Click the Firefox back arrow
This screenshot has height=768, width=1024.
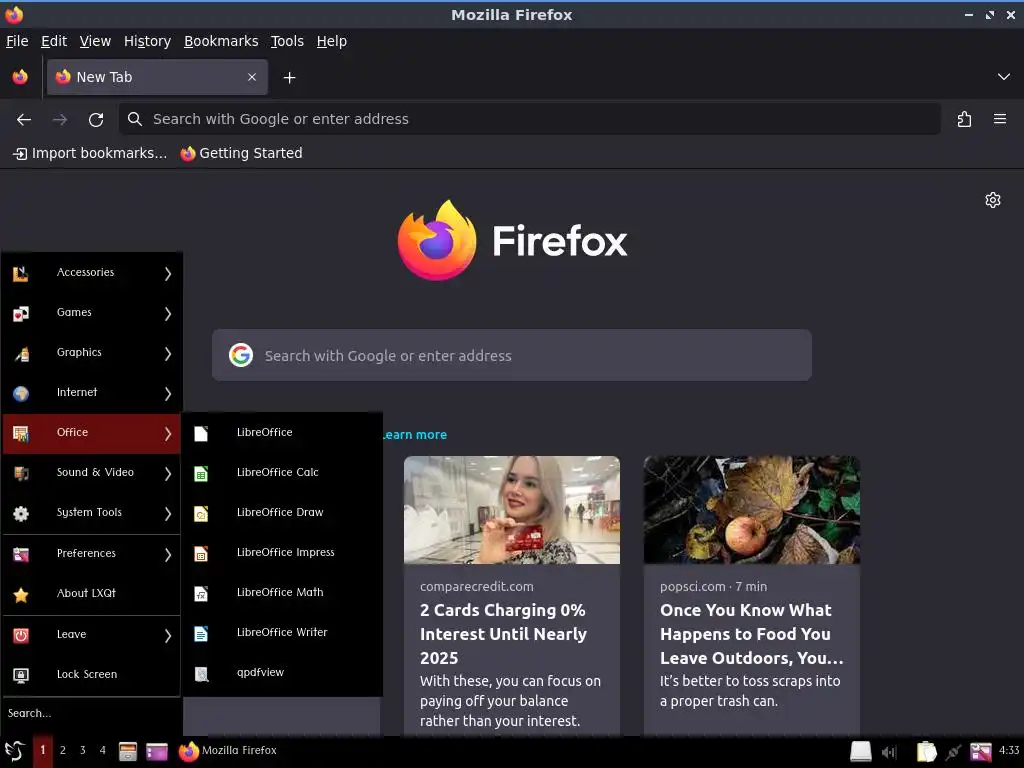click(24, 120)
